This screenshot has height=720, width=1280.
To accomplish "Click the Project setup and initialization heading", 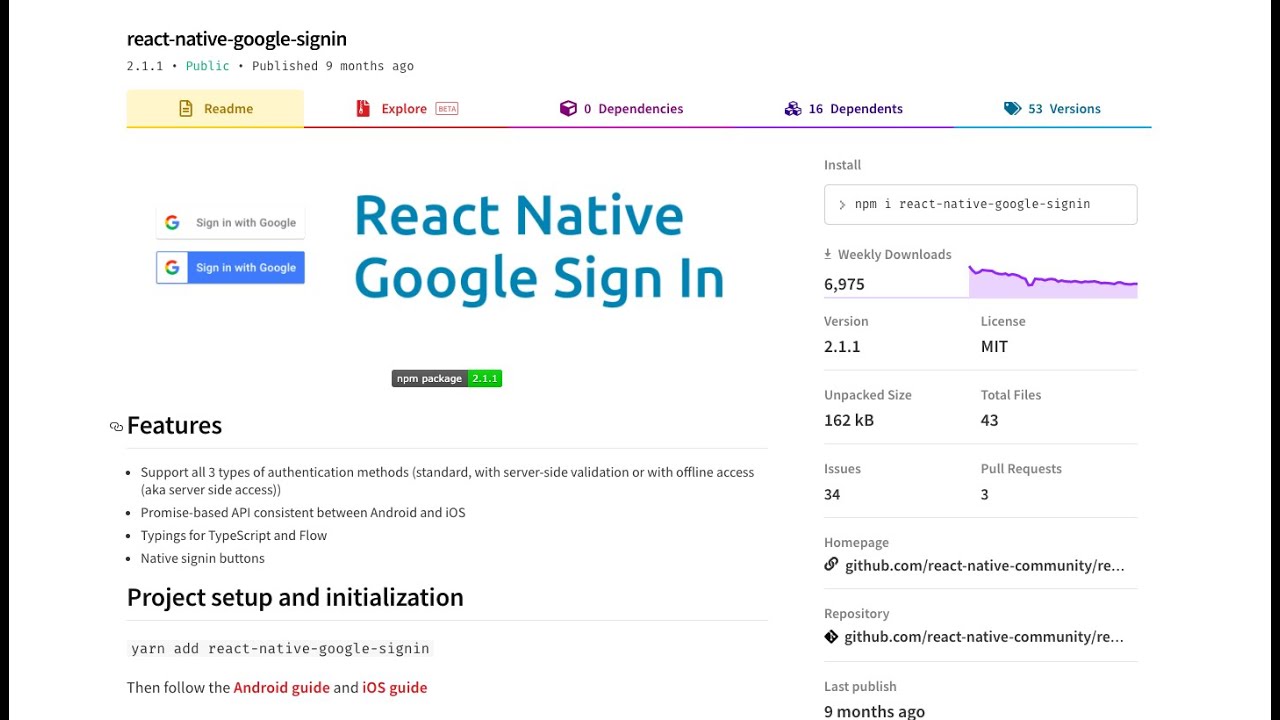I will click(295, 597).
